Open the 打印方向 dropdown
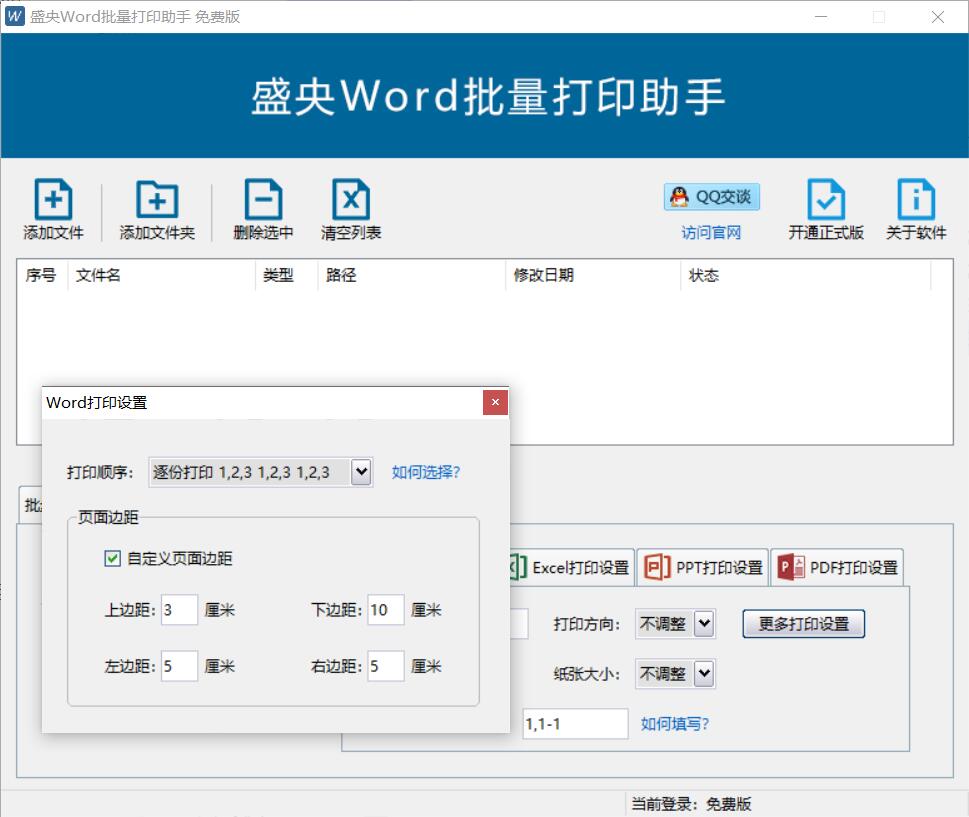The height and width of the screenshot is (817, 969). (x=705, y=624)
